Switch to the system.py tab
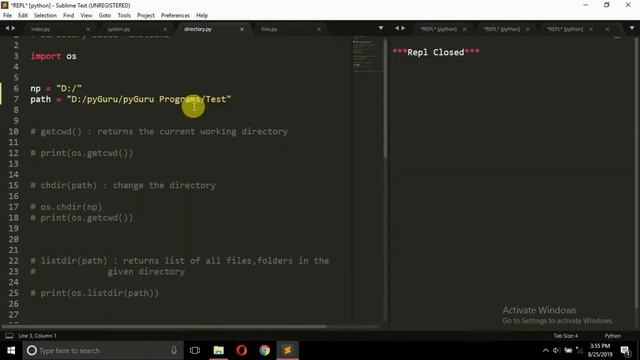Viewport: 640px width, 360px height. [x=119, y=29]
